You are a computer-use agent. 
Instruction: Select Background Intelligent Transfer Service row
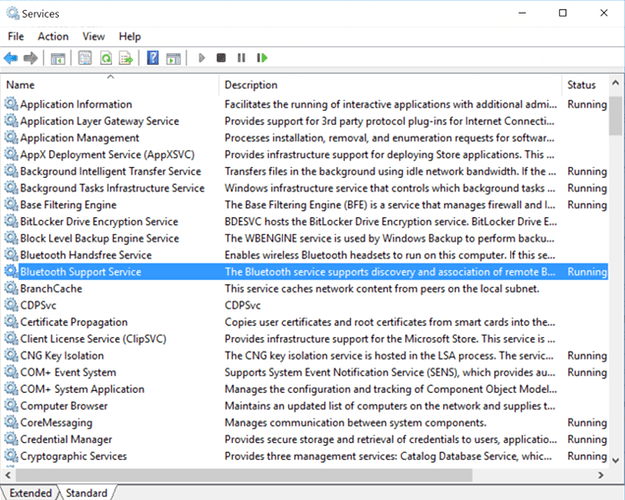coord(305,171)
